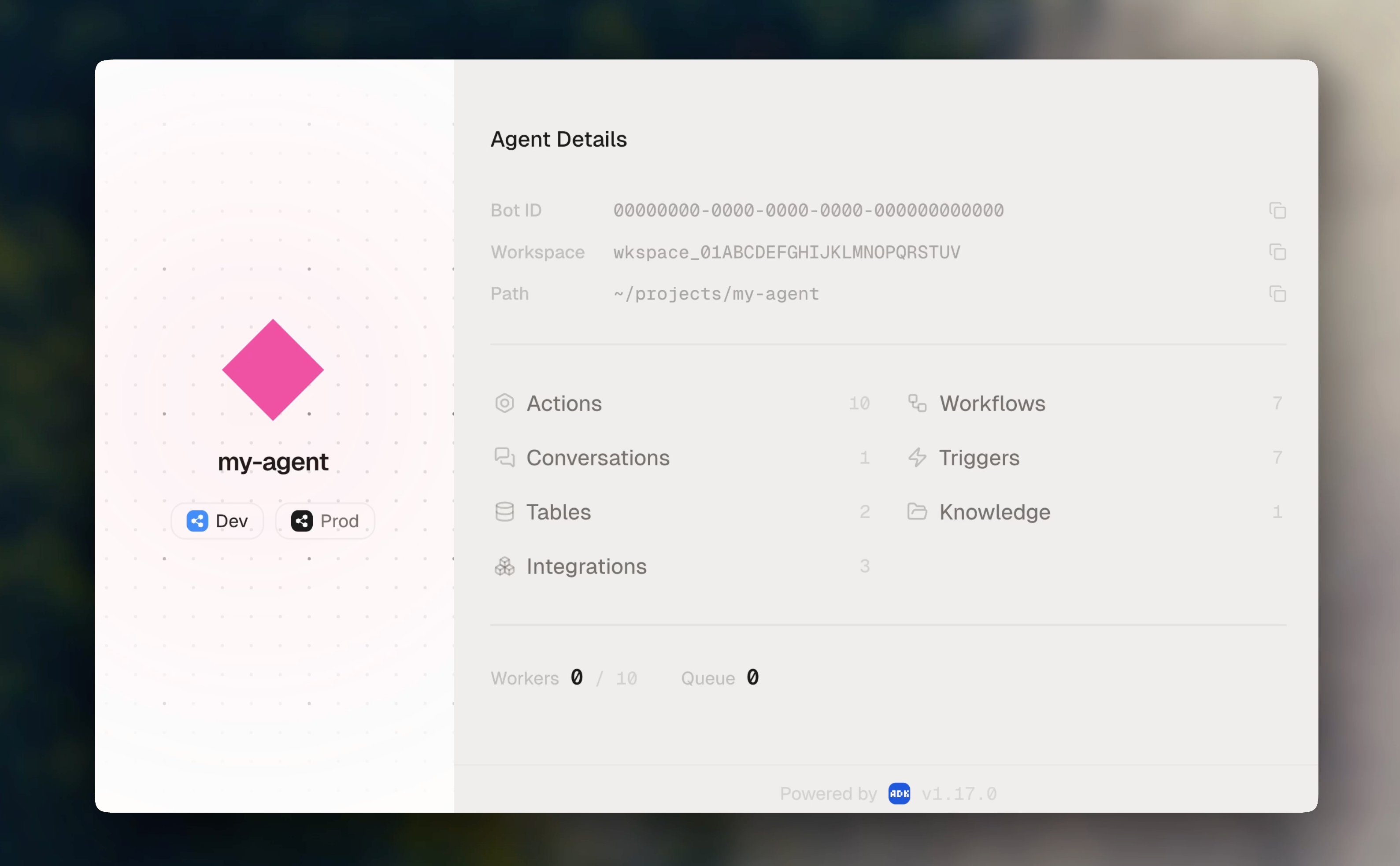Click the Path field label
The image size is (1400, 866).
point(510,294)
